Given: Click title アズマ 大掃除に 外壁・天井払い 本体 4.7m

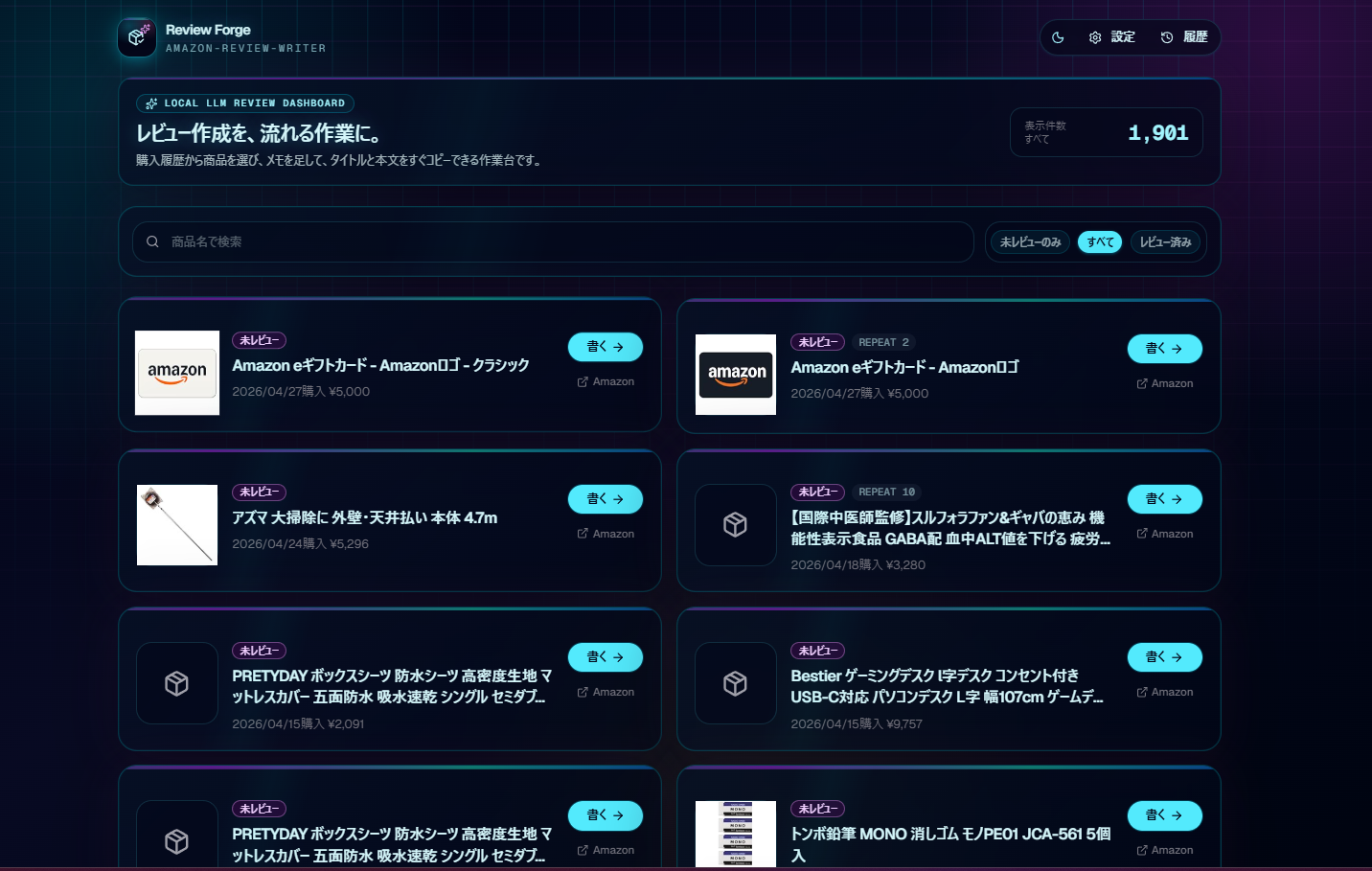Looking at the screenshot, I should coord(364,517).
